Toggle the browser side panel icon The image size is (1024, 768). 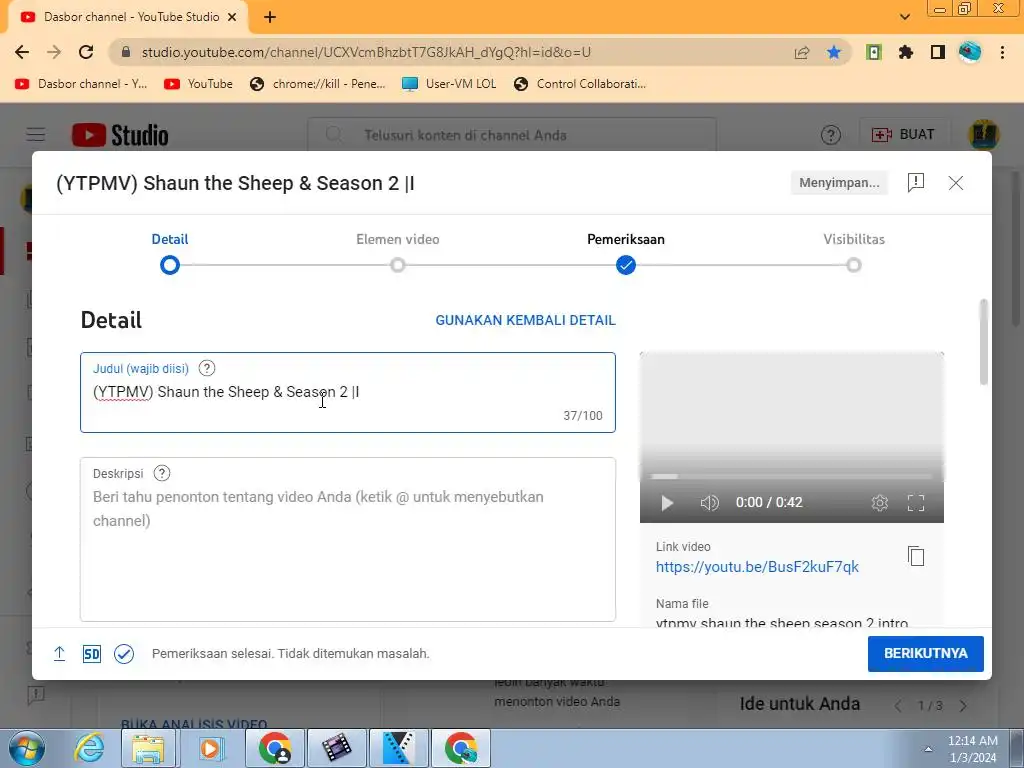[x=938, y=52]
